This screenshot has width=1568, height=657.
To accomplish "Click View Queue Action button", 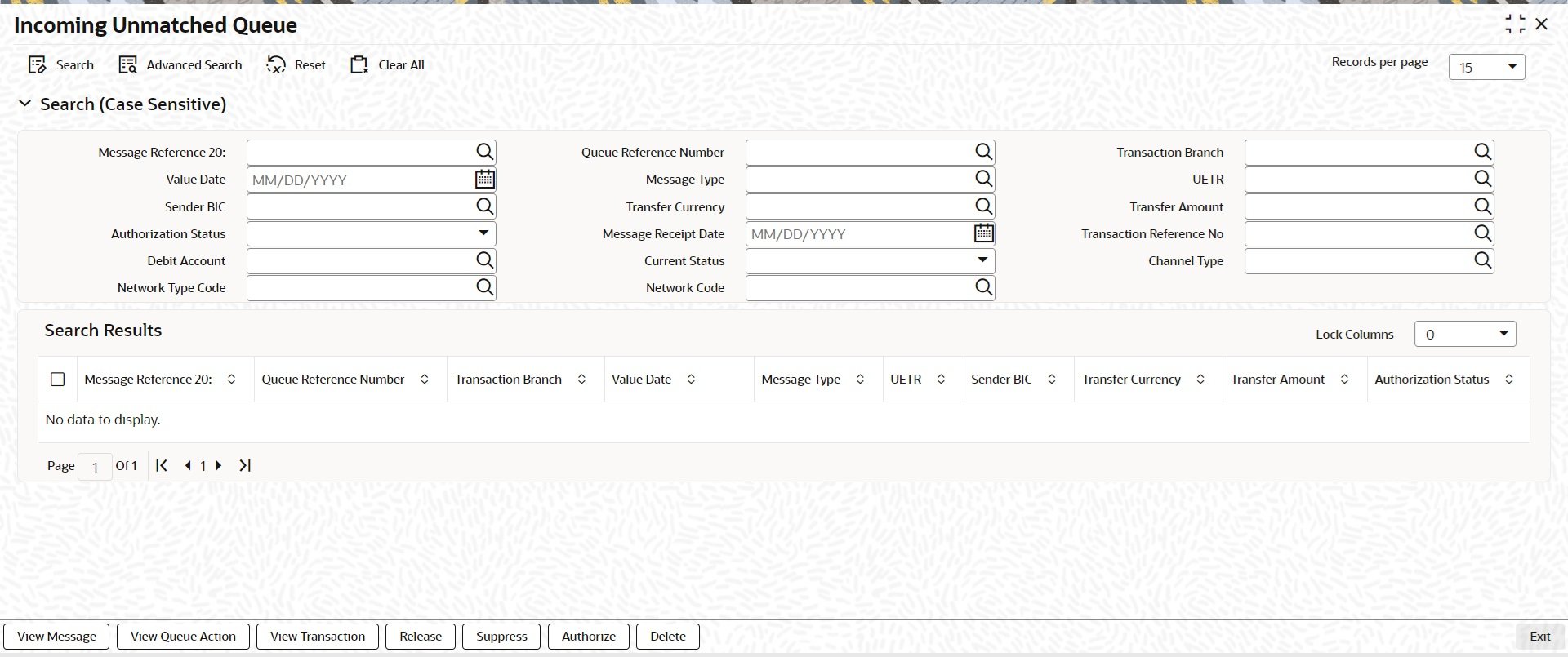I will [x=183, y=637].
